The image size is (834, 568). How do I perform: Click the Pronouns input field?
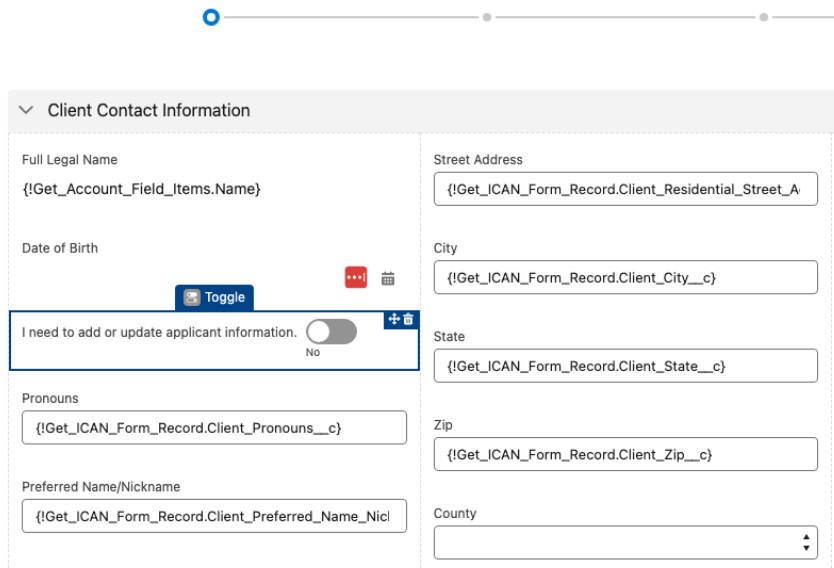[214, 428]
